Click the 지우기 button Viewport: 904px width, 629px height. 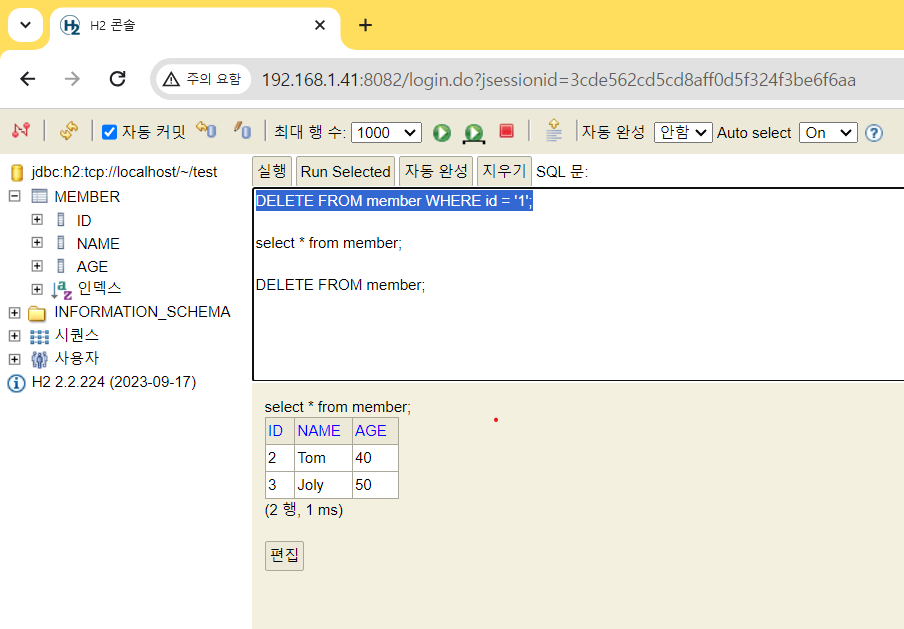504,171
